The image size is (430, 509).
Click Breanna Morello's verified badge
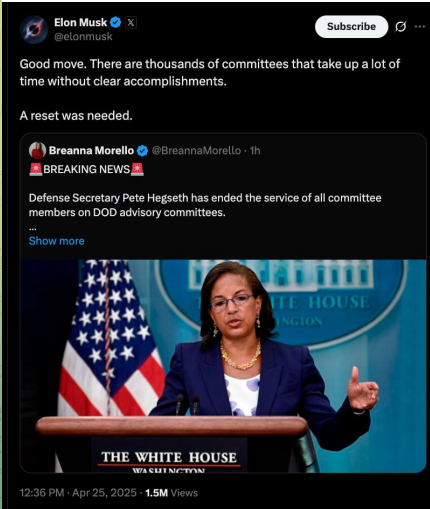[143, 151]
